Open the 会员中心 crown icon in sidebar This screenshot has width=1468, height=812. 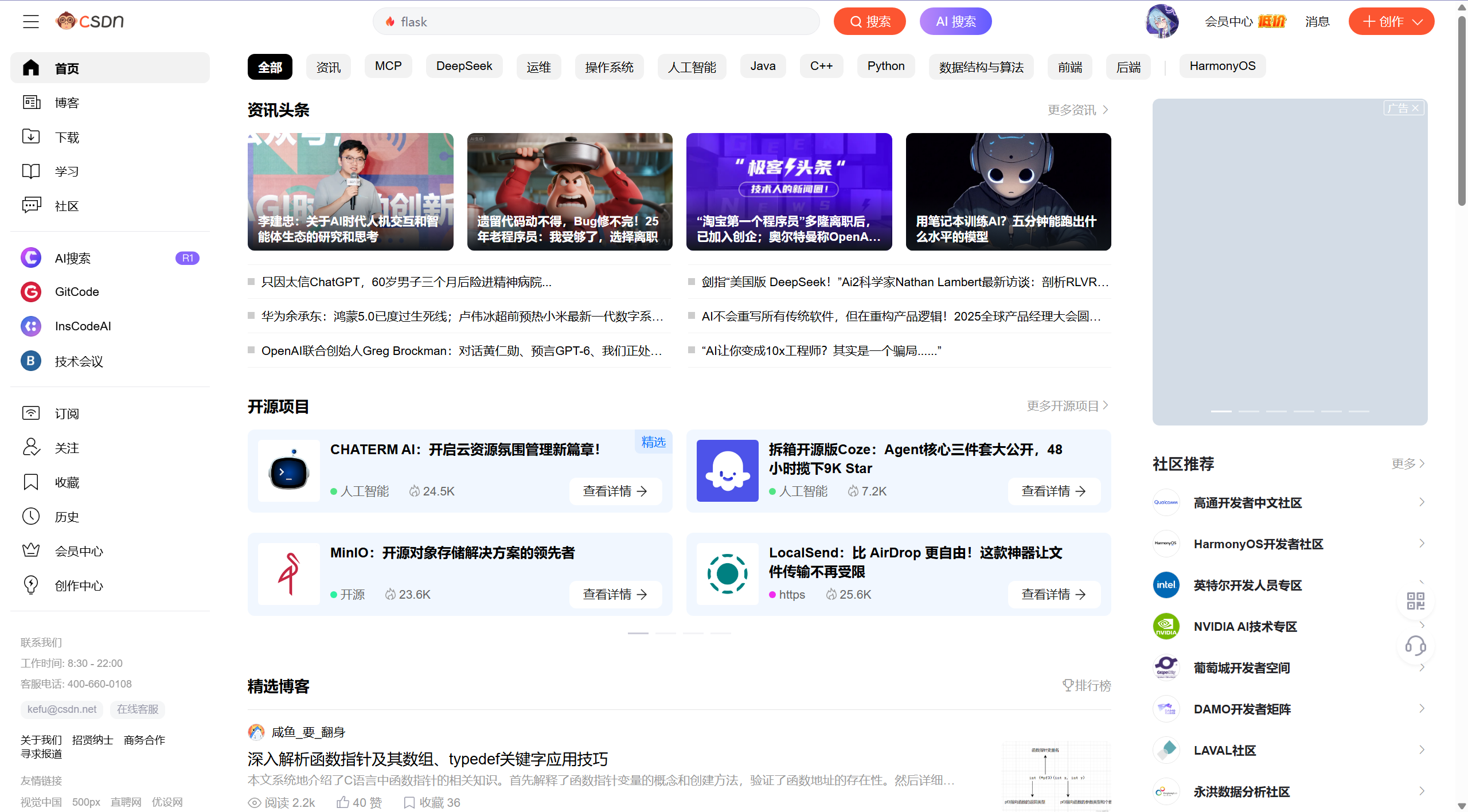(x=31, y=551)
